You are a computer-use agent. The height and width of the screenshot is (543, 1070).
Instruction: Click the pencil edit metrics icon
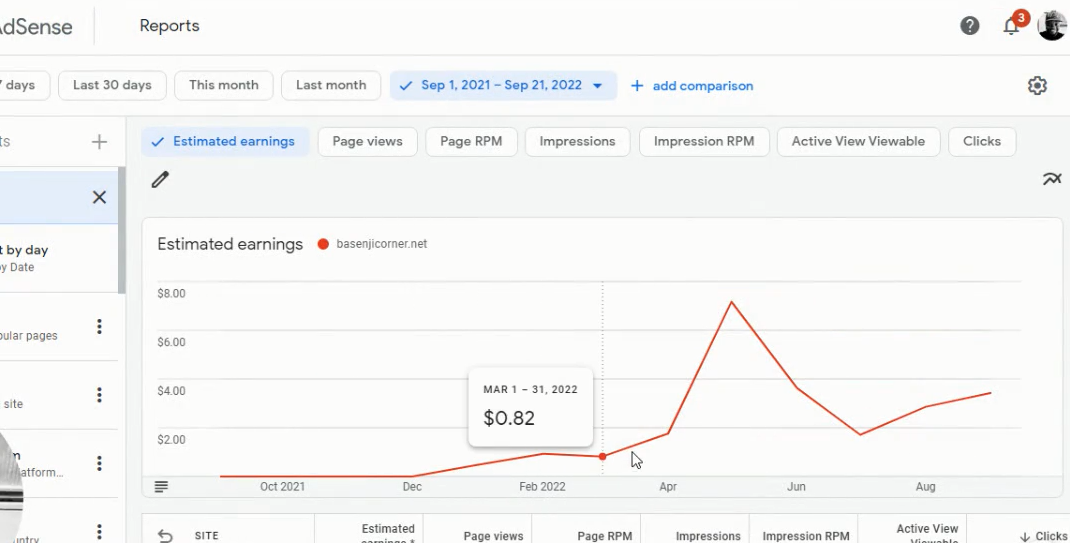160,179
